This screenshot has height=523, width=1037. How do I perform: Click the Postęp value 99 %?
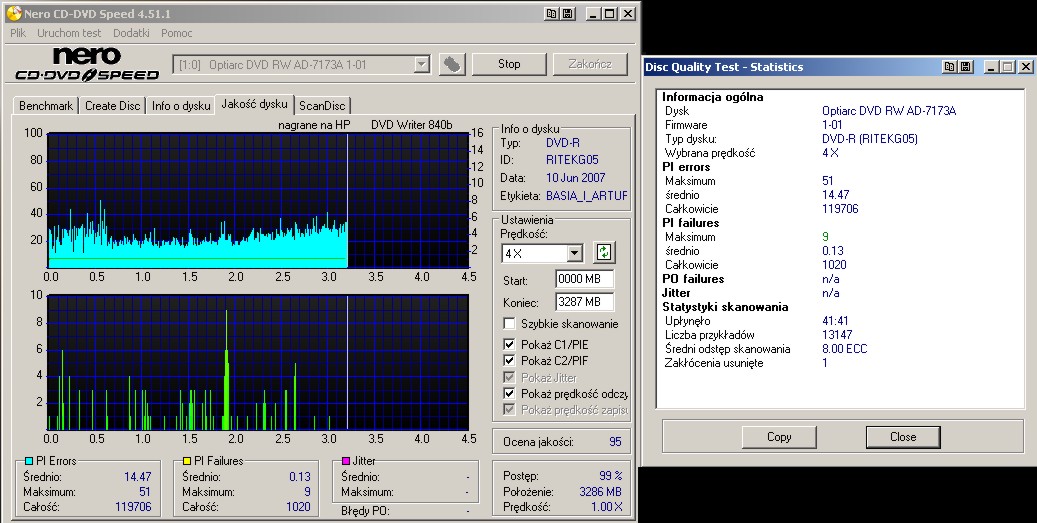[x=610, y=475]
